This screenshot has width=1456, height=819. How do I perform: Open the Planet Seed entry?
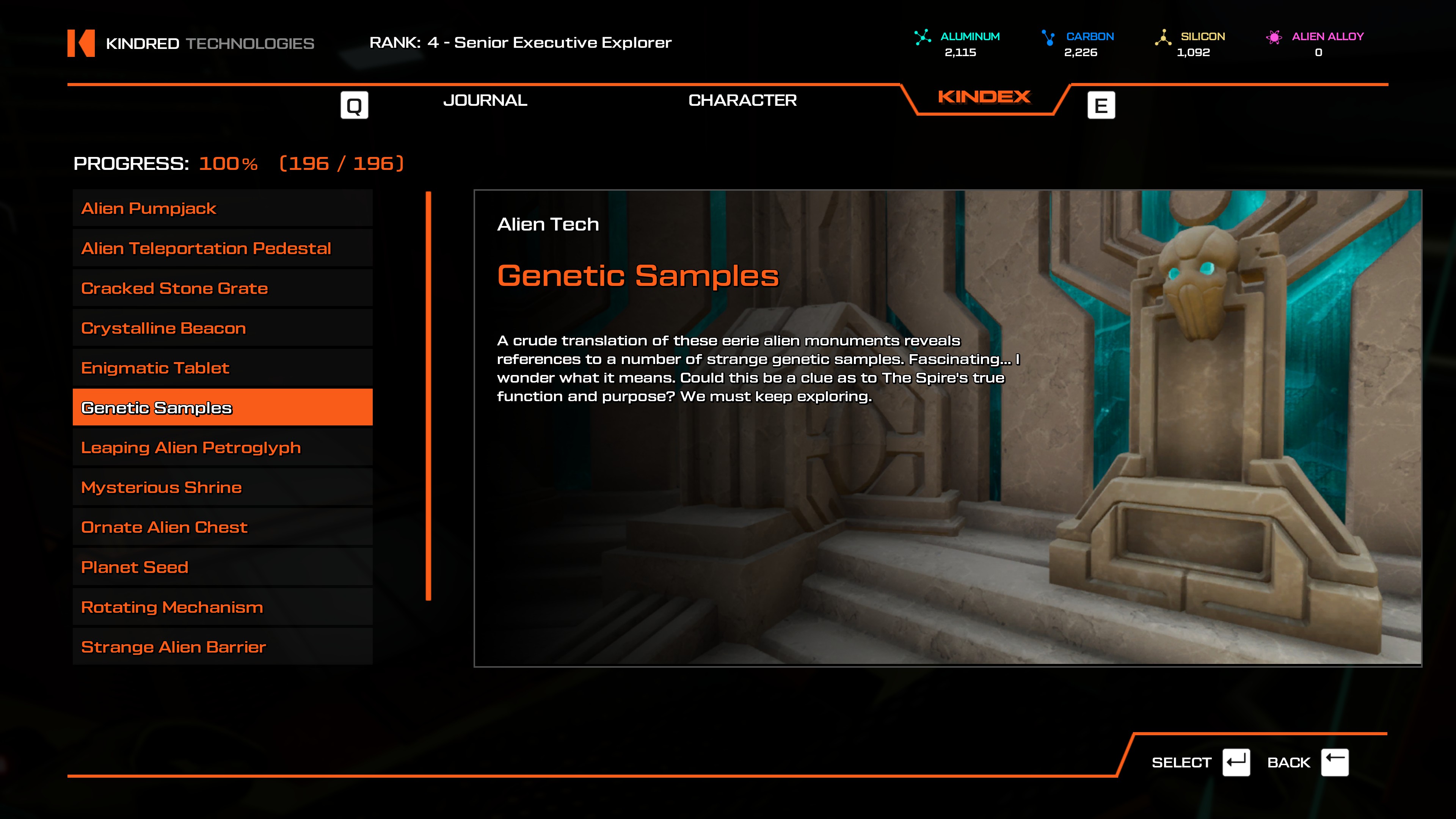[222, 567]
